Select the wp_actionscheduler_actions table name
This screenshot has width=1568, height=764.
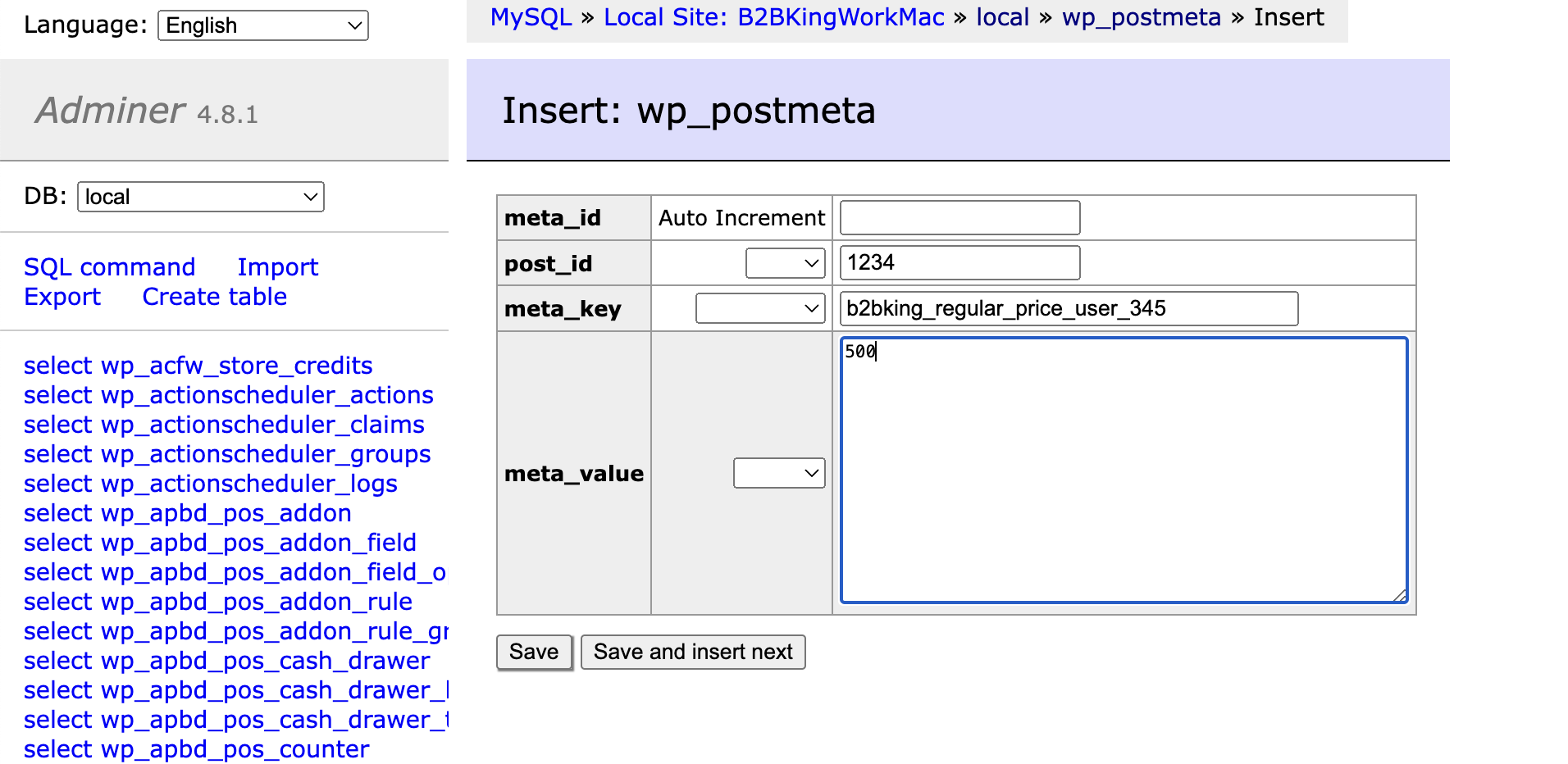click(267, 395)
